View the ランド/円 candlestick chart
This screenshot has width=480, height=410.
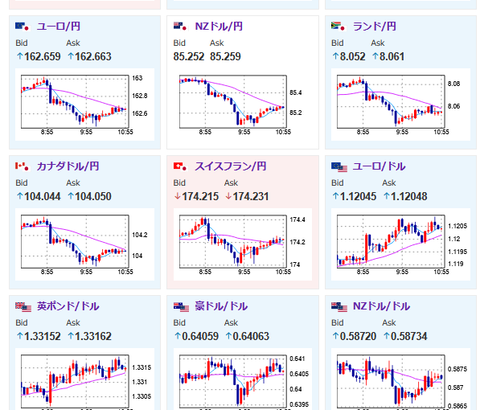pyautogui.click(x=401, y=104)
